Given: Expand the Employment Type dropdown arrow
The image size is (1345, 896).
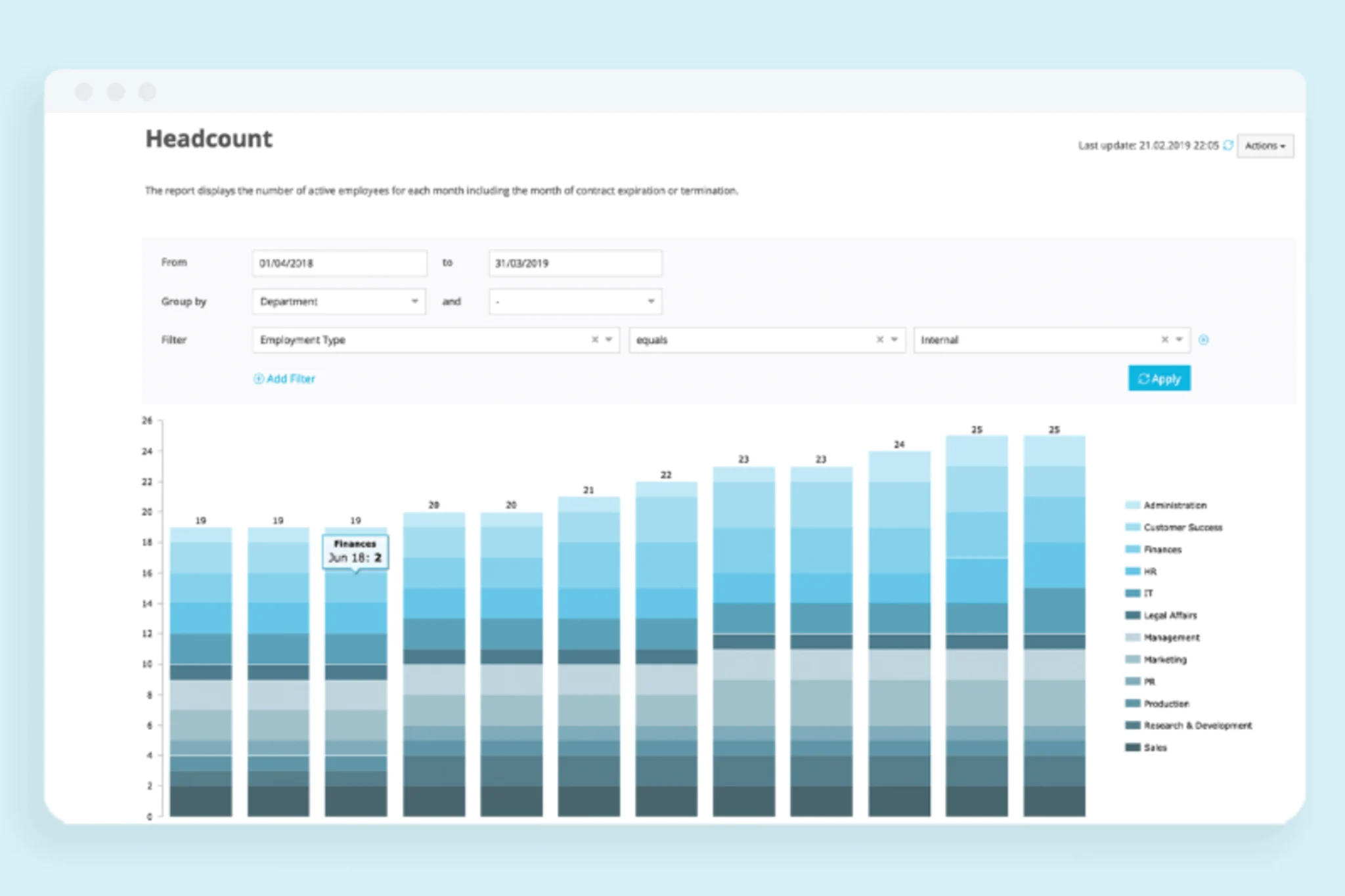Looking at the screenshot, I should pos(609,339).
